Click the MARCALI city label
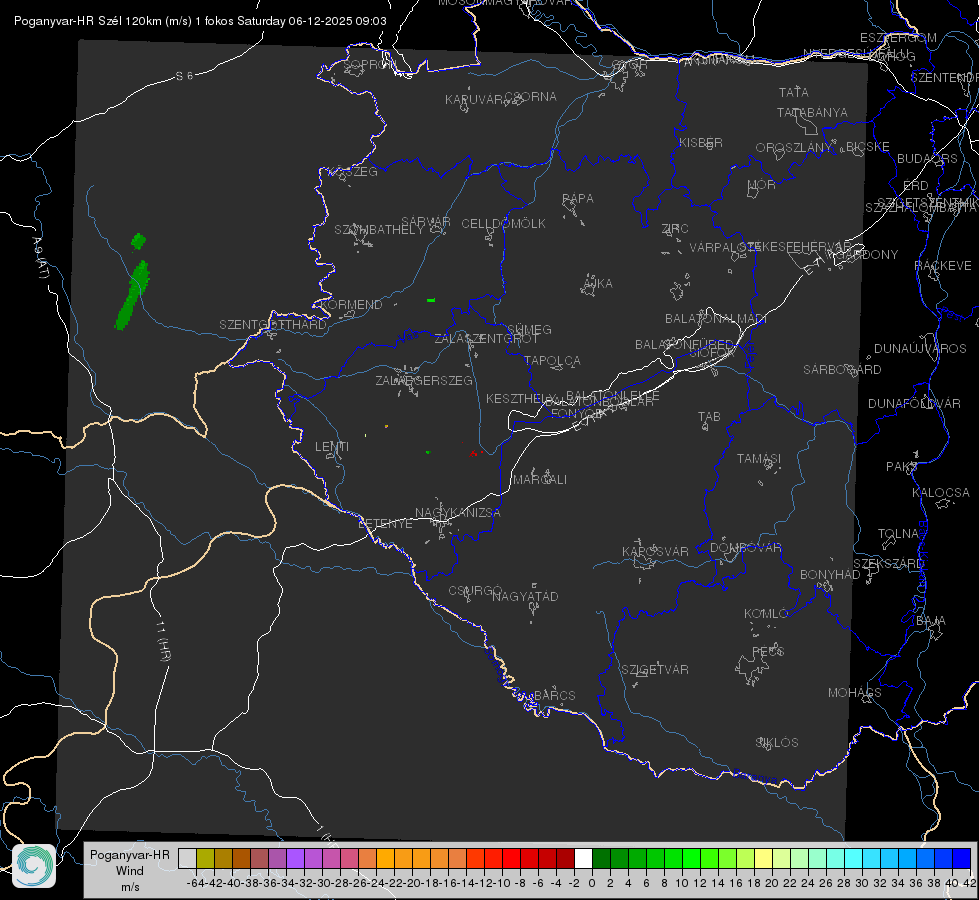Image resolution: width=979 pixels, height=900 pixels. pos(540,480)
